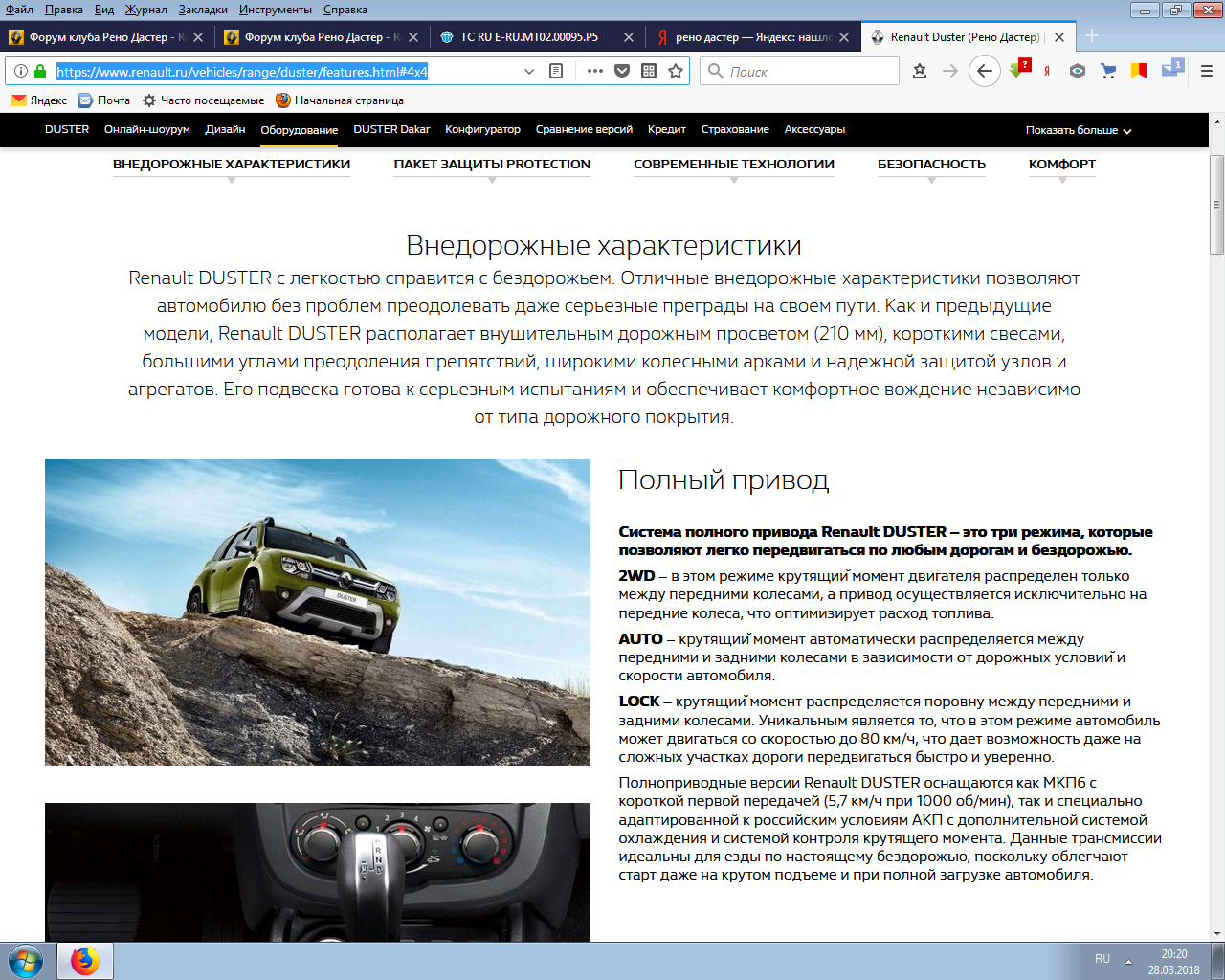
Task: Click the eye hexagon extension icon
Action: click(1078, 71)
